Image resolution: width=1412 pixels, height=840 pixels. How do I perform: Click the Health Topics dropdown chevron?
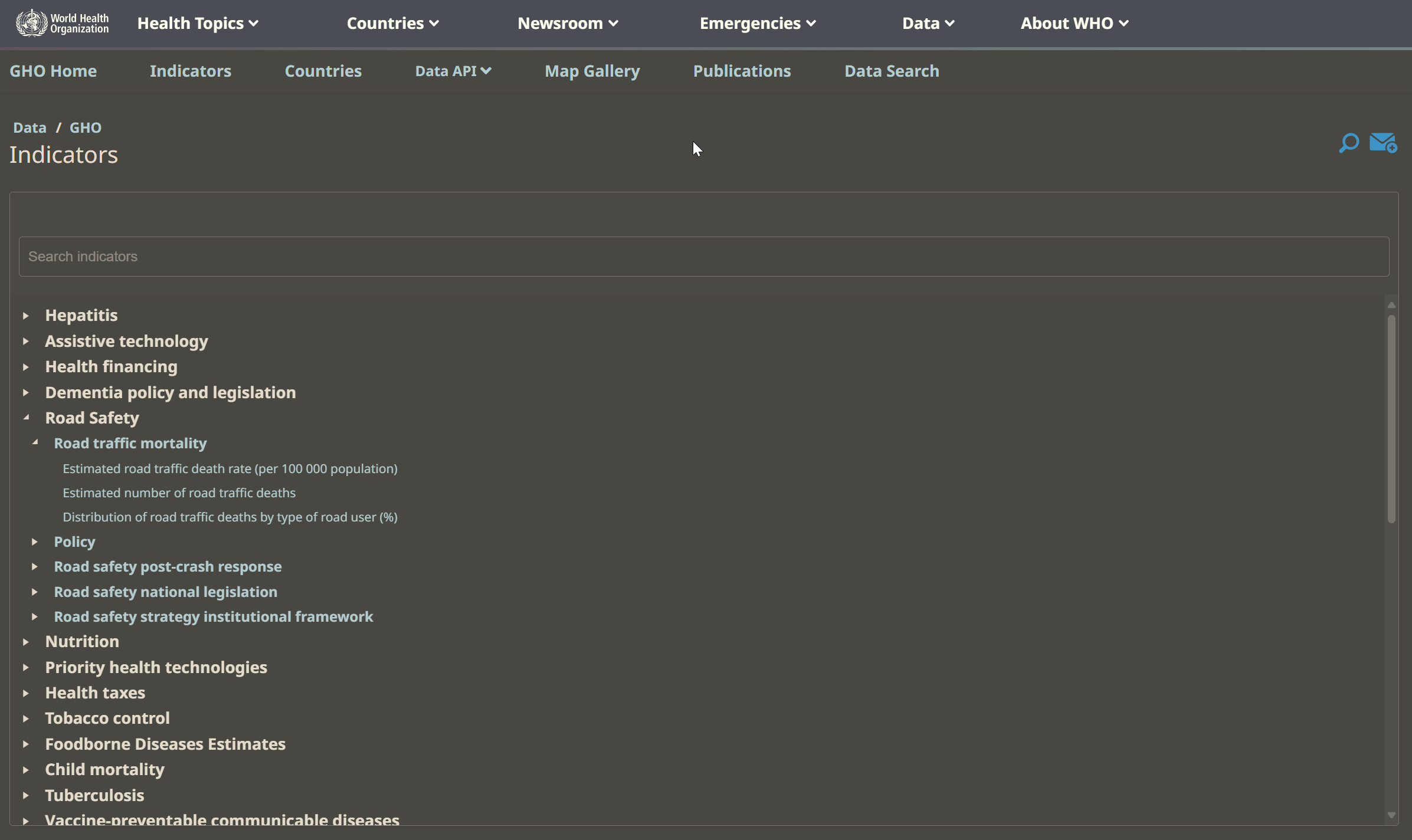pos(254,23)
